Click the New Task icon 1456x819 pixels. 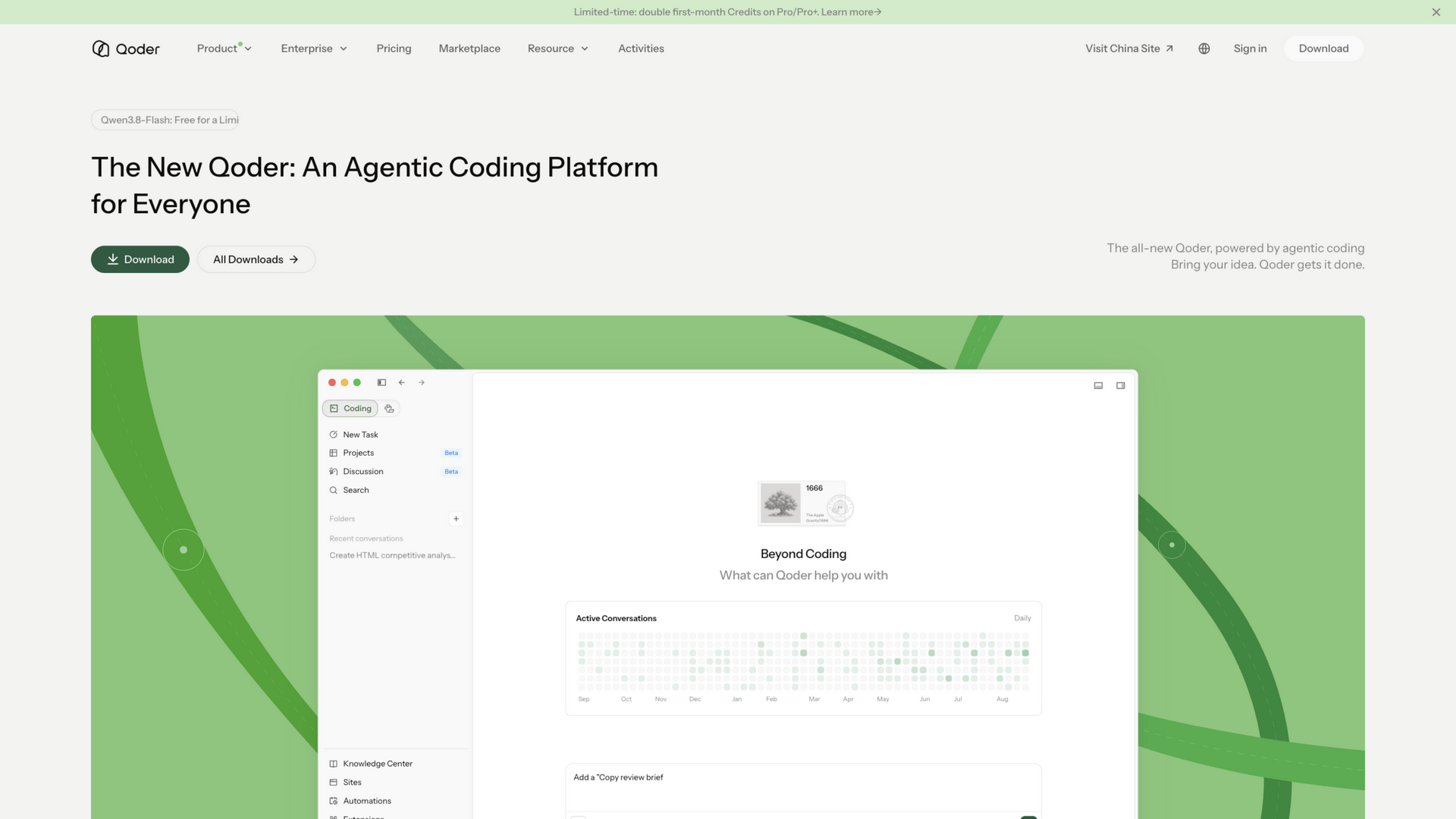point(333,435)
